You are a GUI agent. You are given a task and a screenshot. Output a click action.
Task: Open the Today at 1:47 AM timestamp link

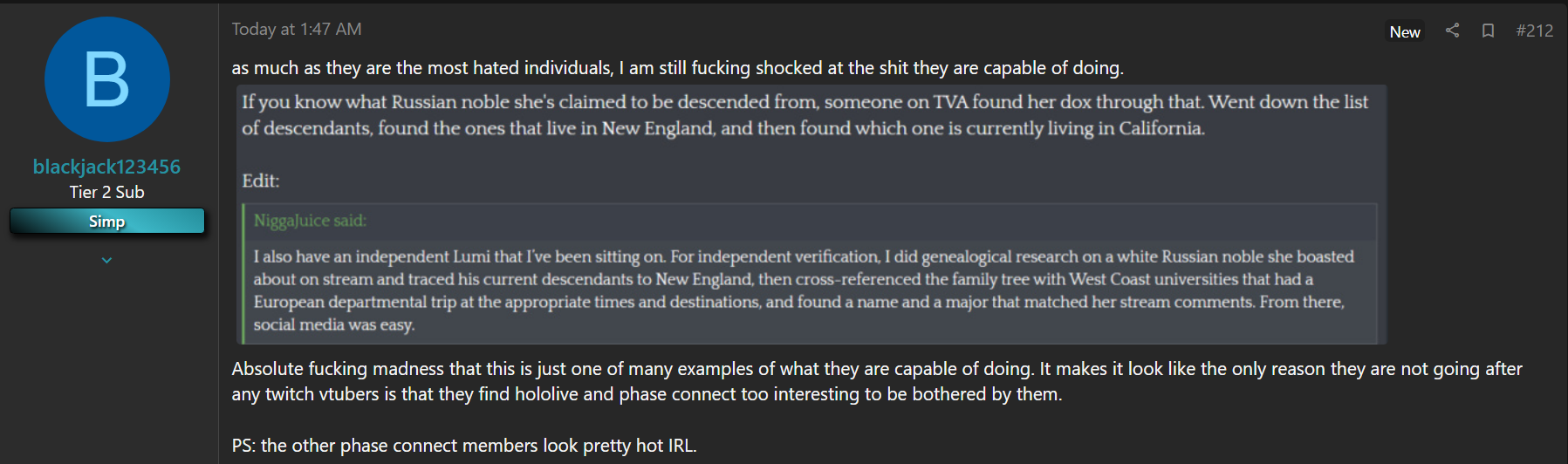click(297, 29)
